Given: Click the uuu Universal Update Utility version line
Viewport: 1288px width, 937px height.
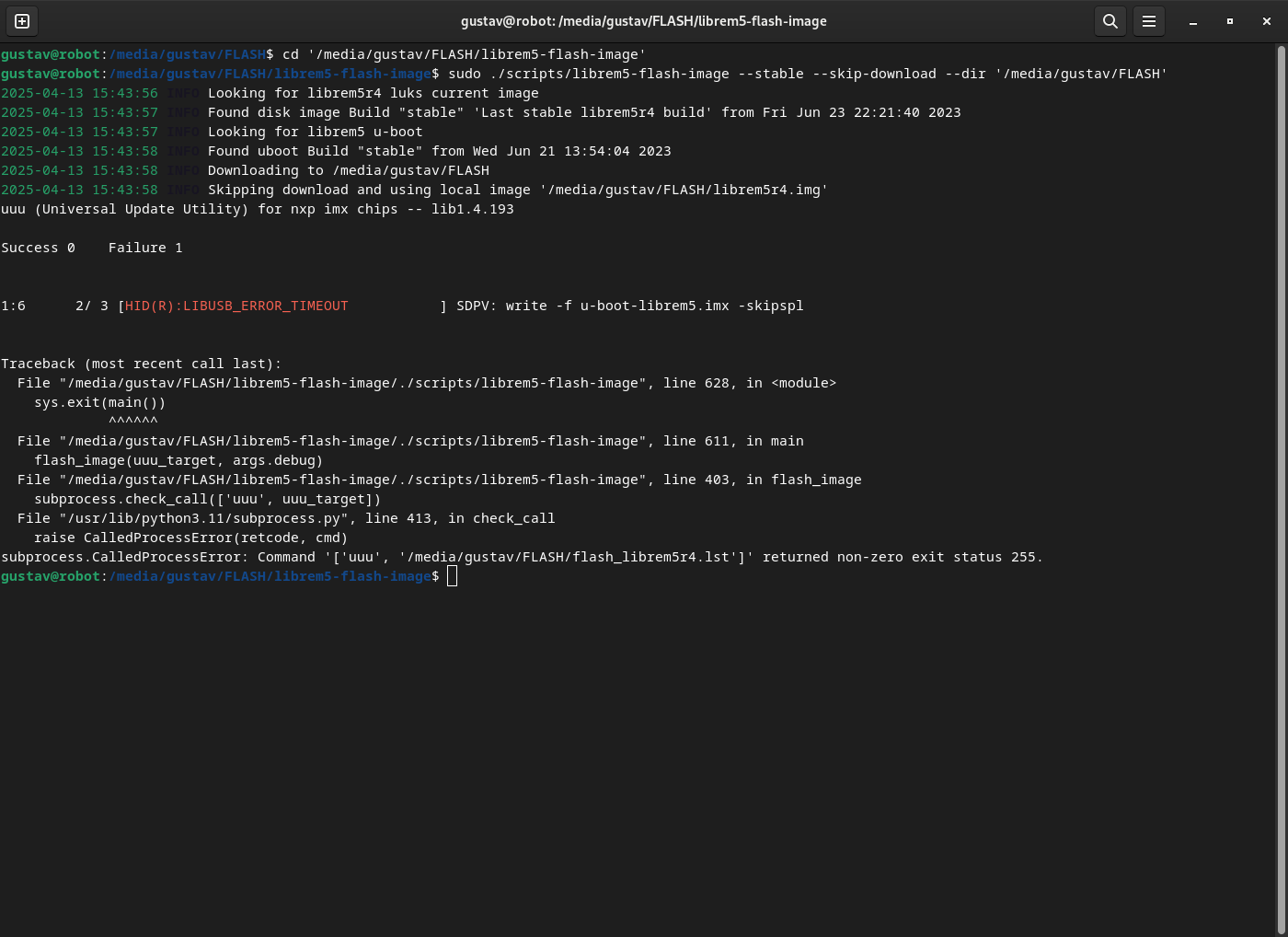Looking at the screenshot, I should tap(258, 209).
